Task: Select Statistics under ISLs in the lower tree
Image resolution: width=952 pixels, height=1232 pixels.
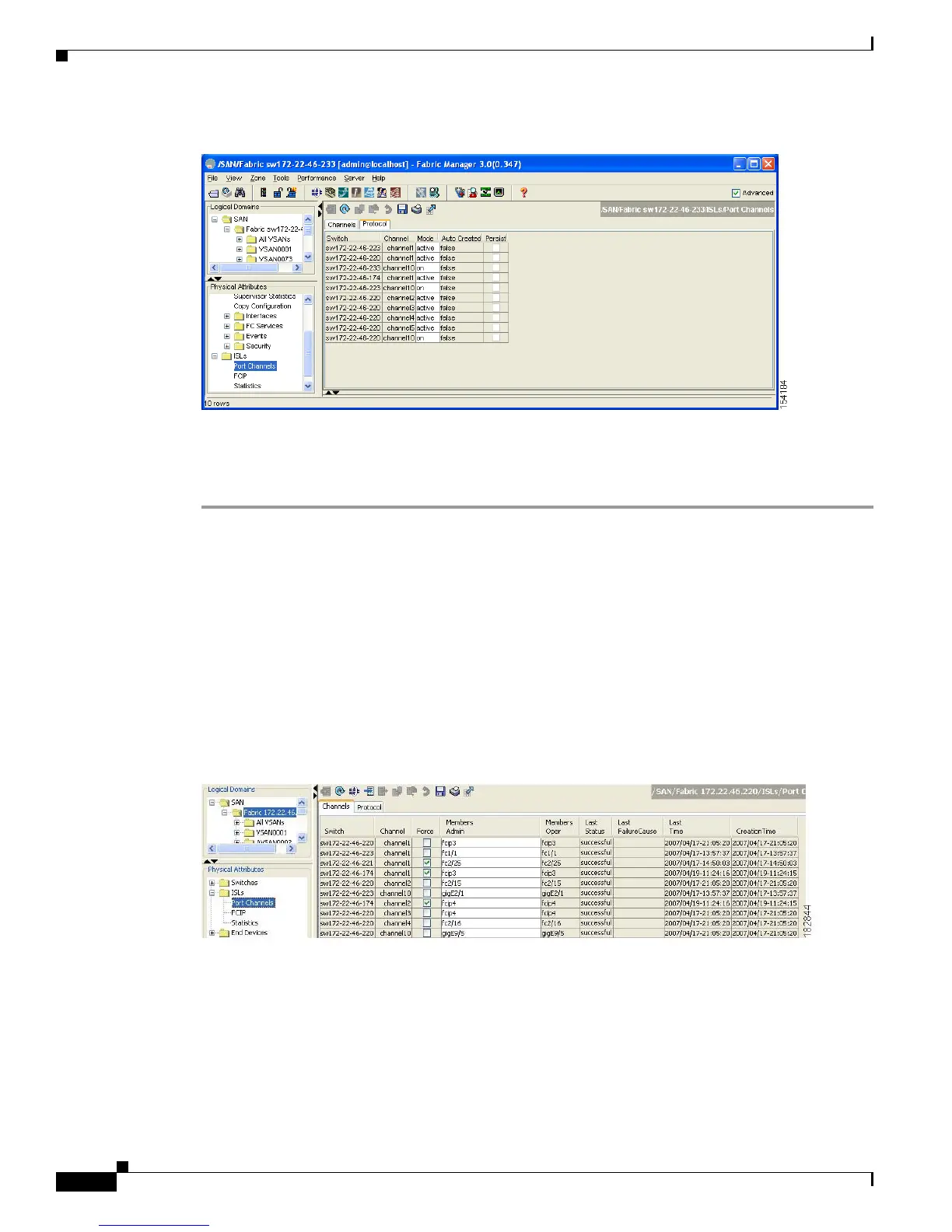Action: coord(244,923)
